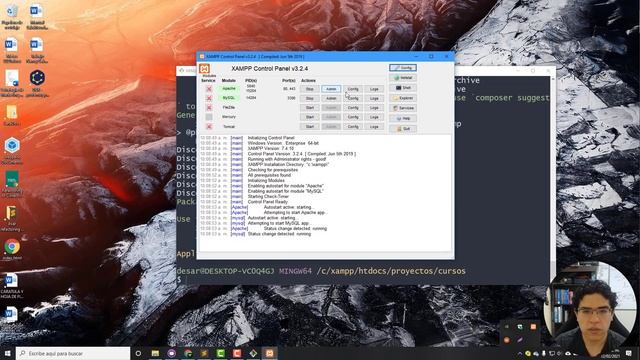Viewport: 640px width, 360px height.
Task: Open the blue cube desktop shortcut
Action: pyautogui.click(x=12, y=149)
